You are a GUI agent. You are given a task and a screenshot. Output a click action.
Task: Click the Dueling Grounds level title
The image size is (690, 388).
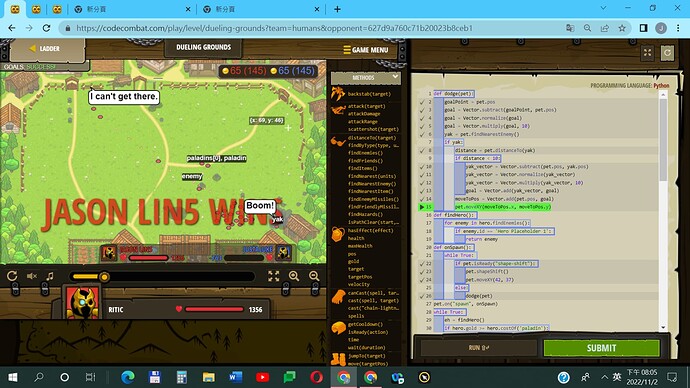tap(203, 47)
